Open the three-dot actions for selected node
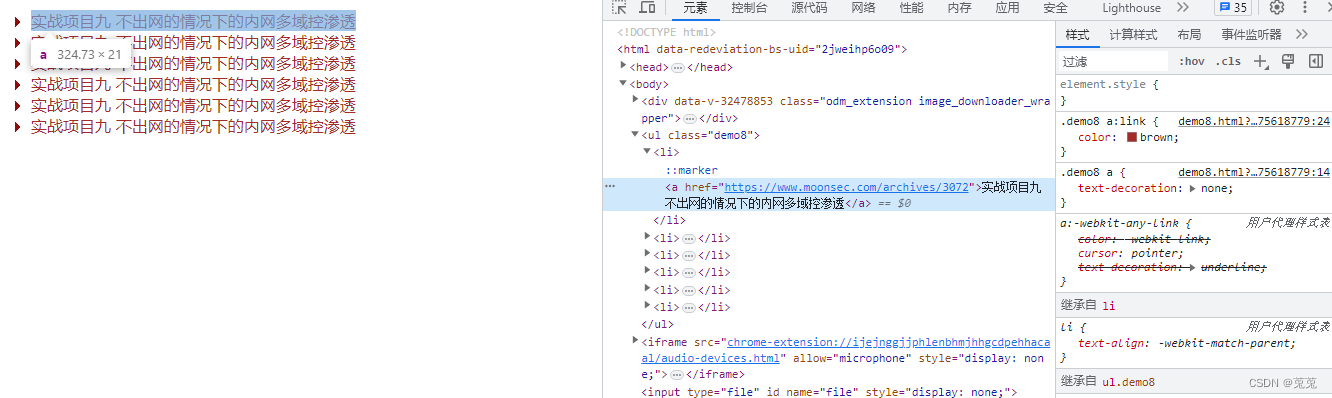Viewport: 1332px width, 398px height. click(610, 186)
